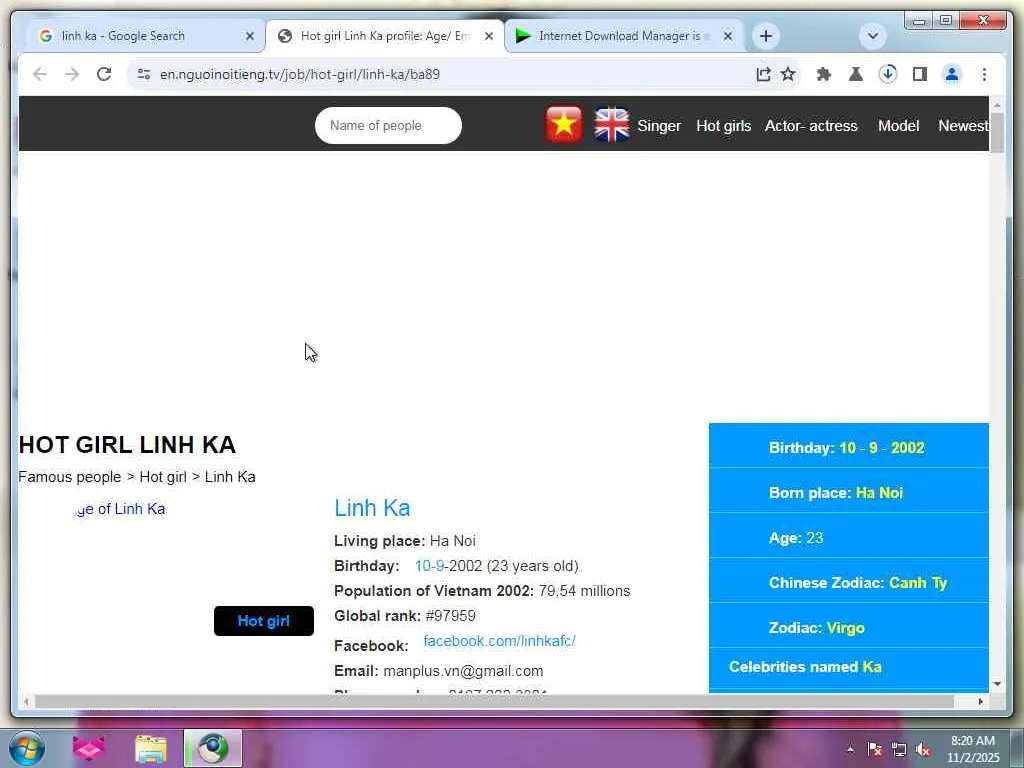Click the horizontal scroll left arrow
This screenshot has height=768, width=1024.
click(26, 702)
